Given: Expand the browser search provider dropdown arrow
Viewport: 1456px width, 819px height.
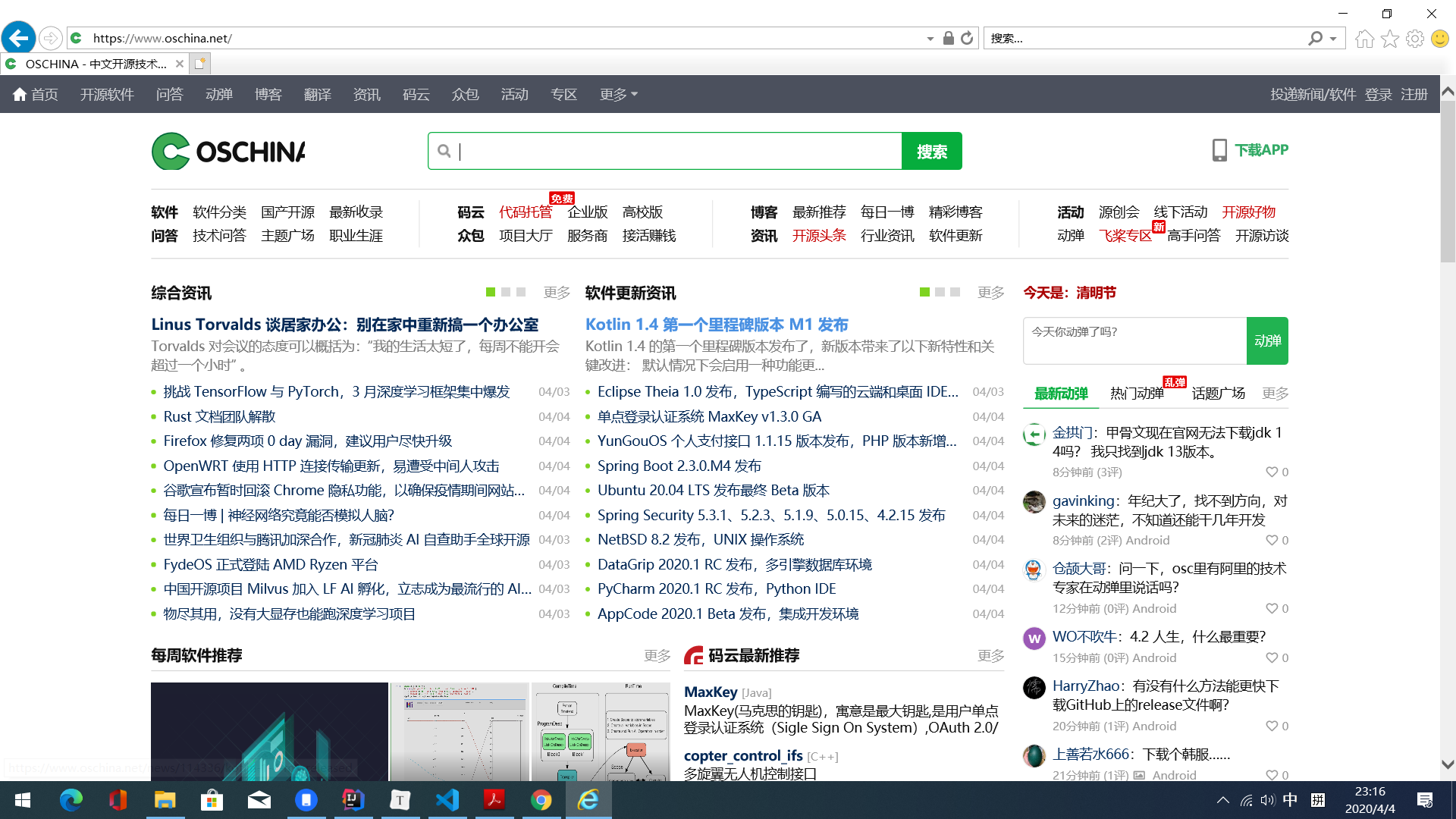Looking at the screenshot, I should 1333,39.
